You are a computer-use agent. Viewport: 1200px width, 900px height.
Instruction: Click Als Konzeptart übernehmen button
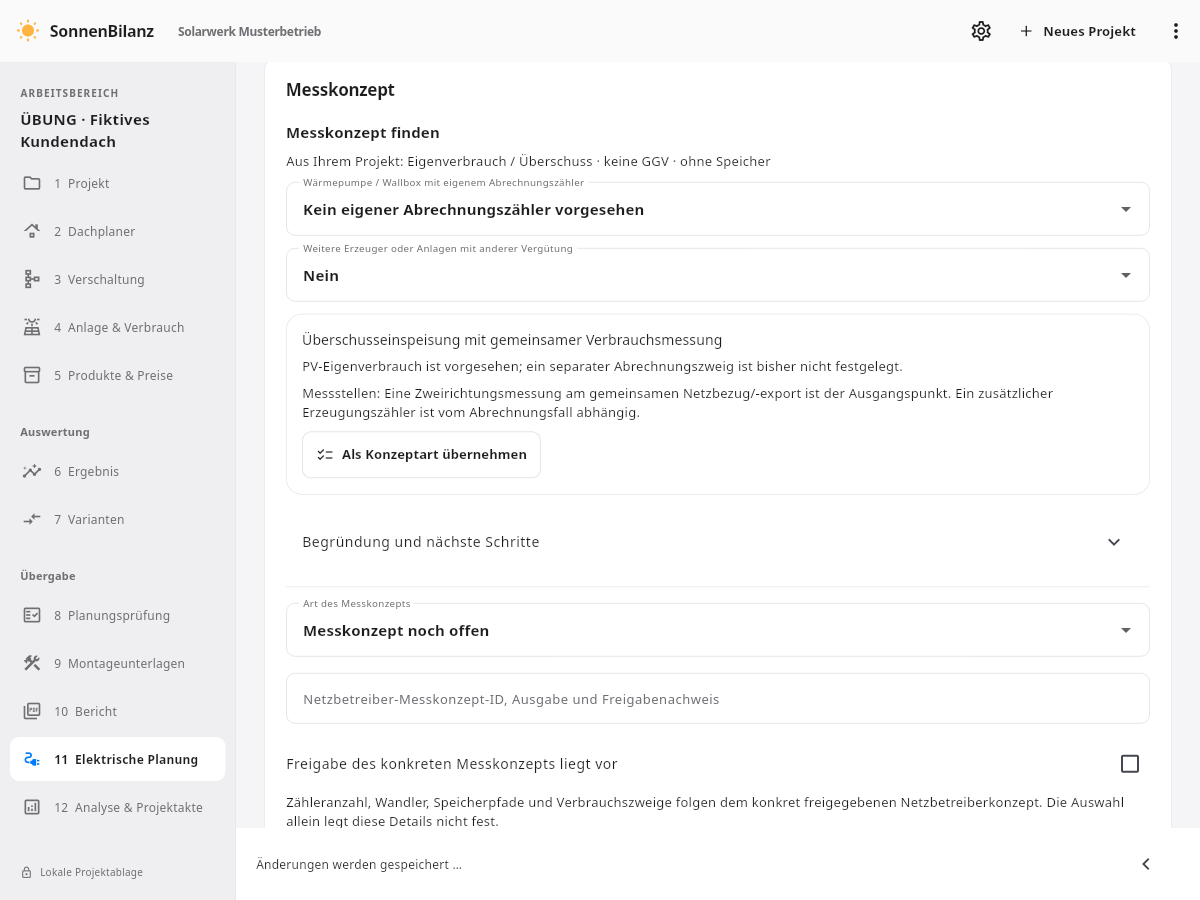[421, 455]
